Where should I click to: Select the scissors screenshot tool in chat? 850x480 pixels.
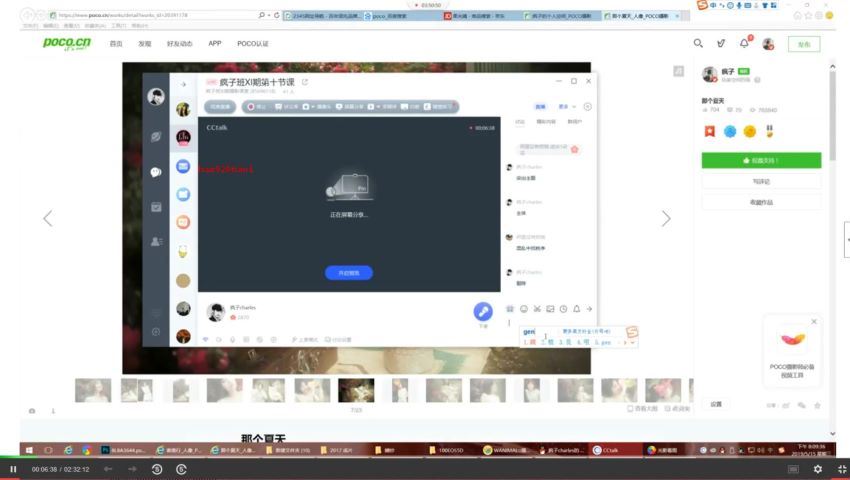click(537, 309)
